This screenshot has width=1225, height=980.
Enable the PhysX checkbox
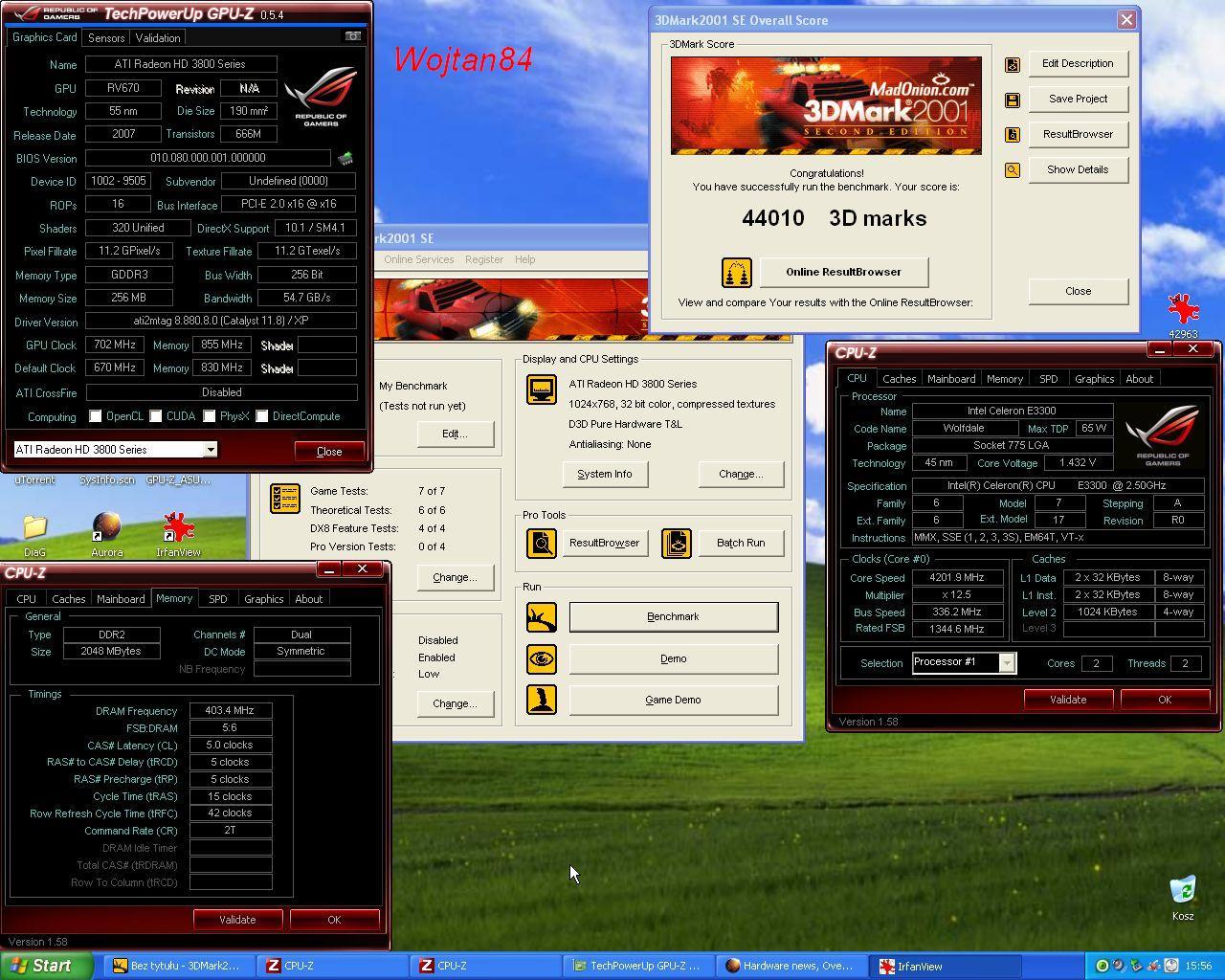click(209, 416)
